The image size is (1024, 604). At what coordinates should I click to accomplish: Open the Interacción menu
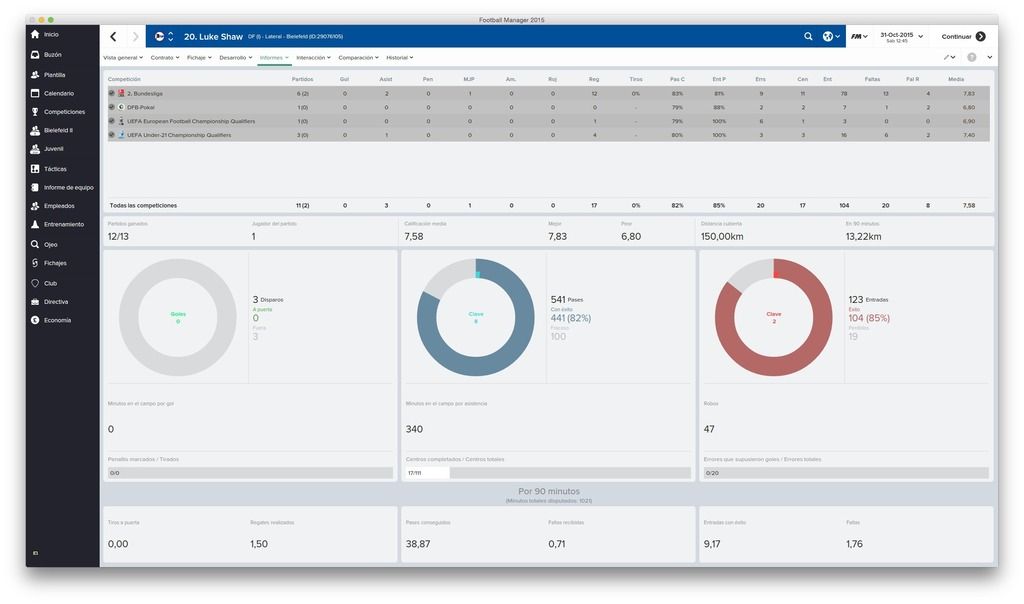tap(313, 57)
